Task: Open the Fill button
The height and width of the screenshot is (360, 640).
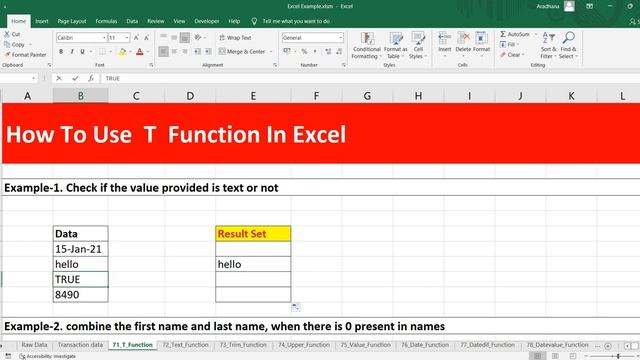Action: tap(508, 44)
